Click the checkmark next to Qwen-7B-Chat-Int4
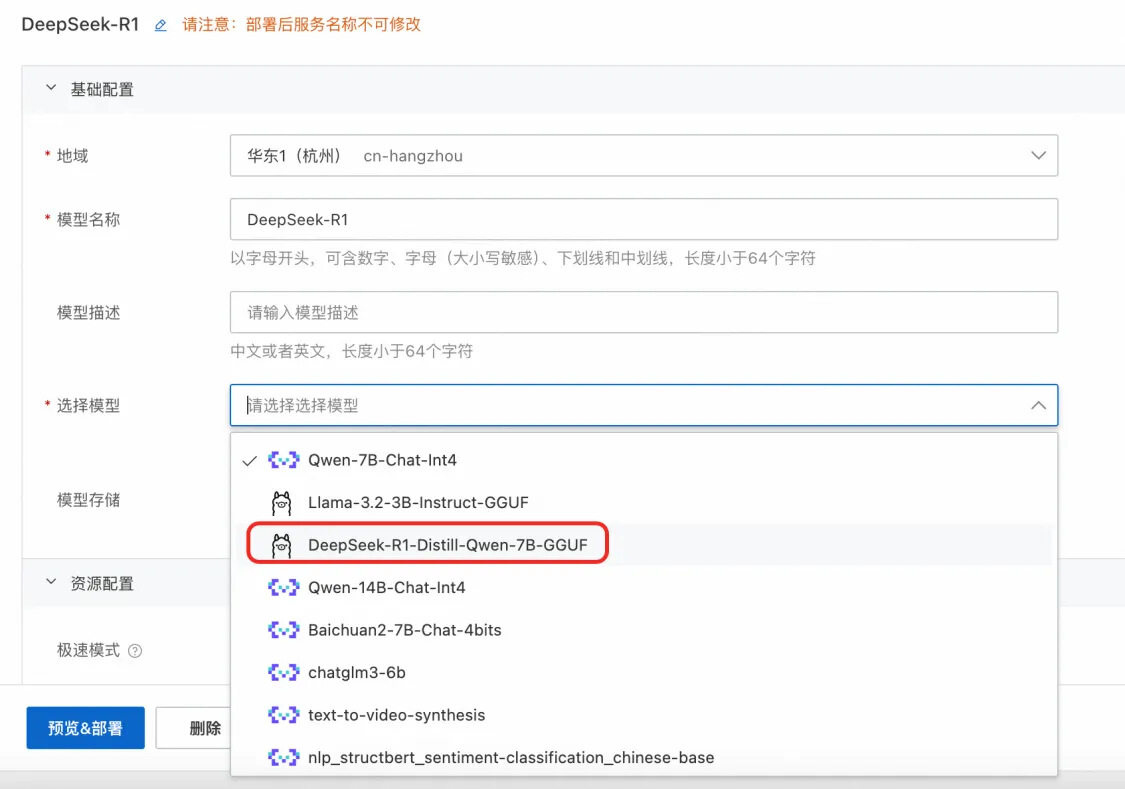This screenshot has width=1125, height=789. point(249,461)
